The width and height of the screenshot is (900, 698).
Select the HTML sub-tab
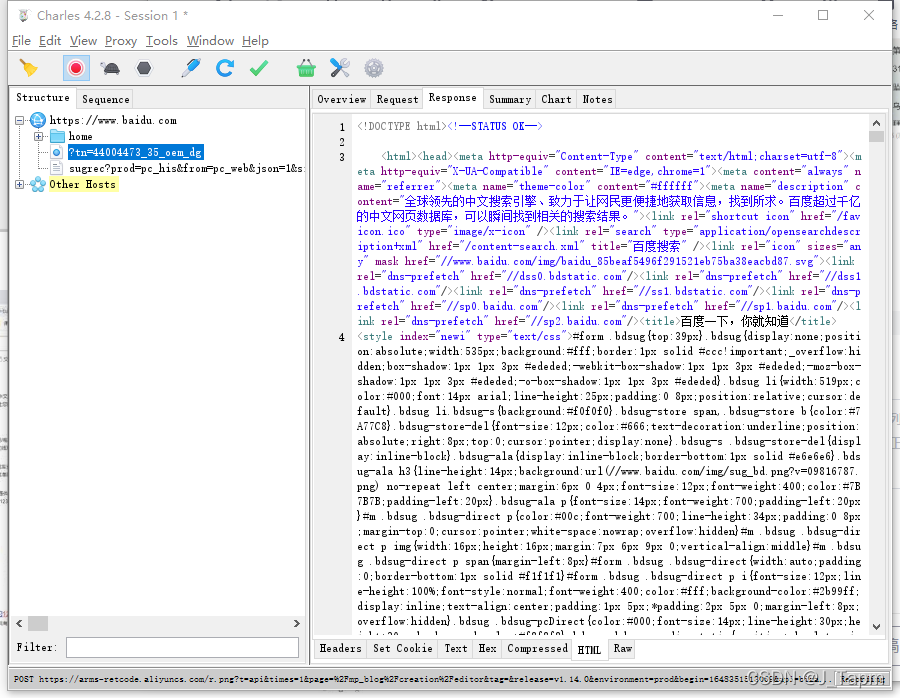click(x=589, y=649)
